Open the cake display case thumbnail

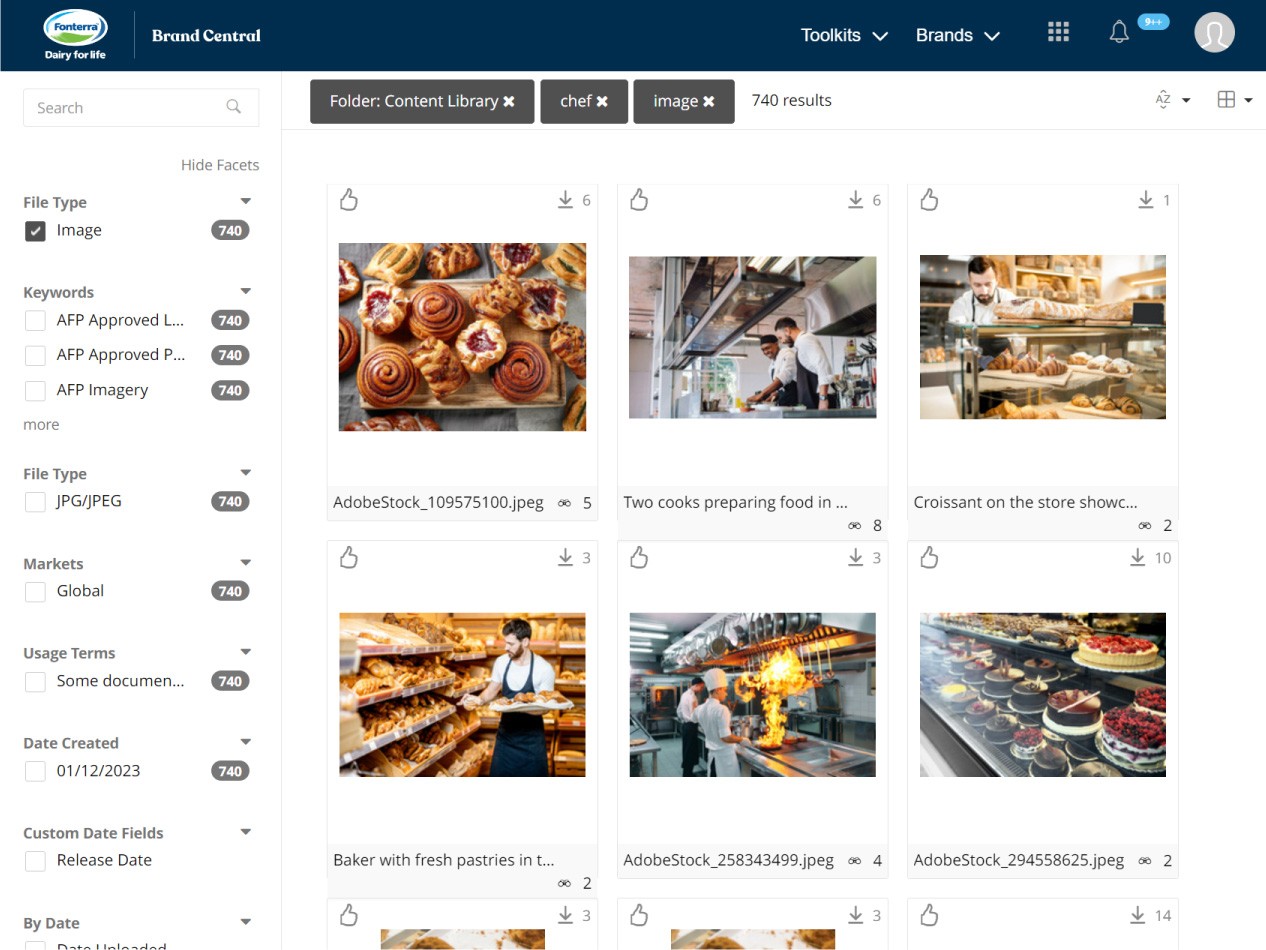(x=1042, y=695)
